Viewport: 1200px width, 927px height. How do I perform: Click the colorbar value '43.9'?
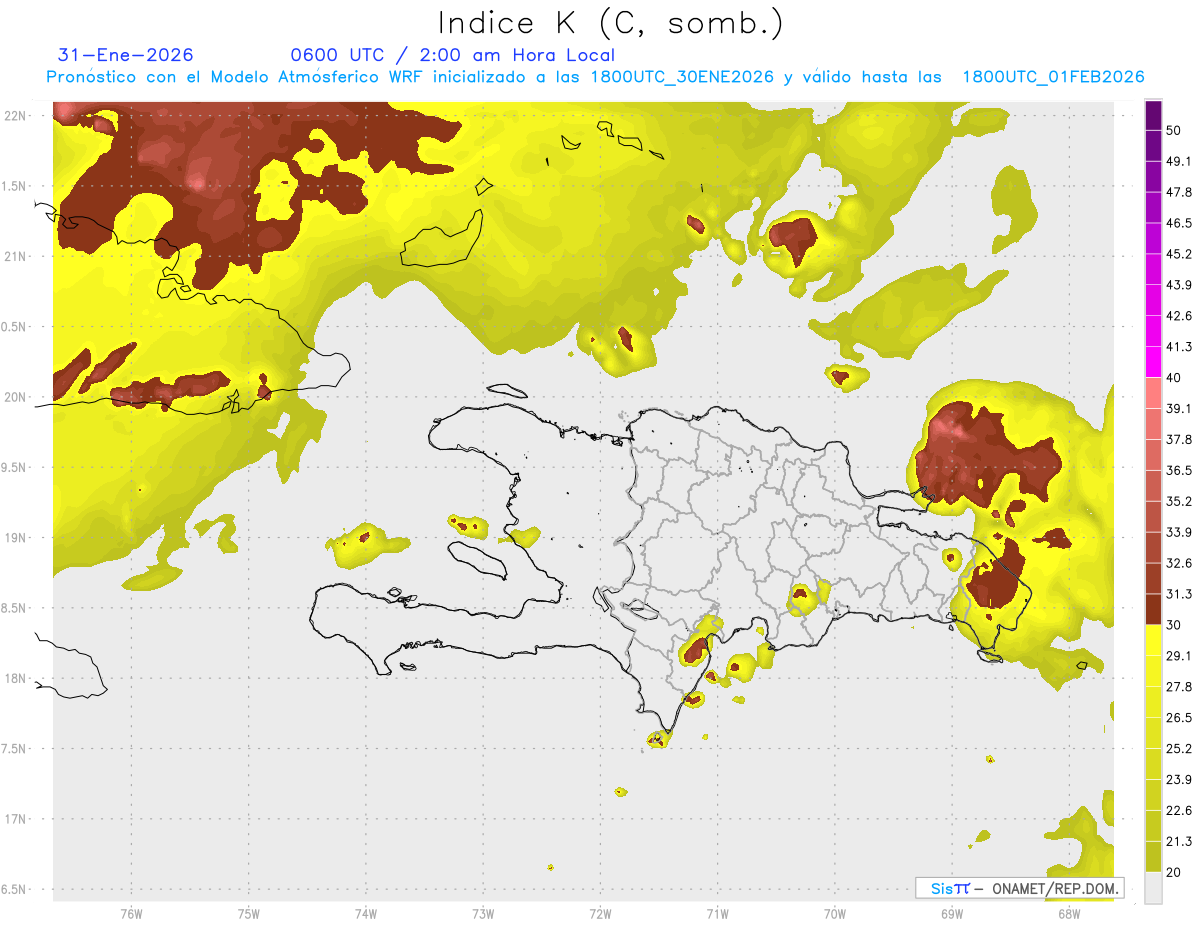(1178, 285)
